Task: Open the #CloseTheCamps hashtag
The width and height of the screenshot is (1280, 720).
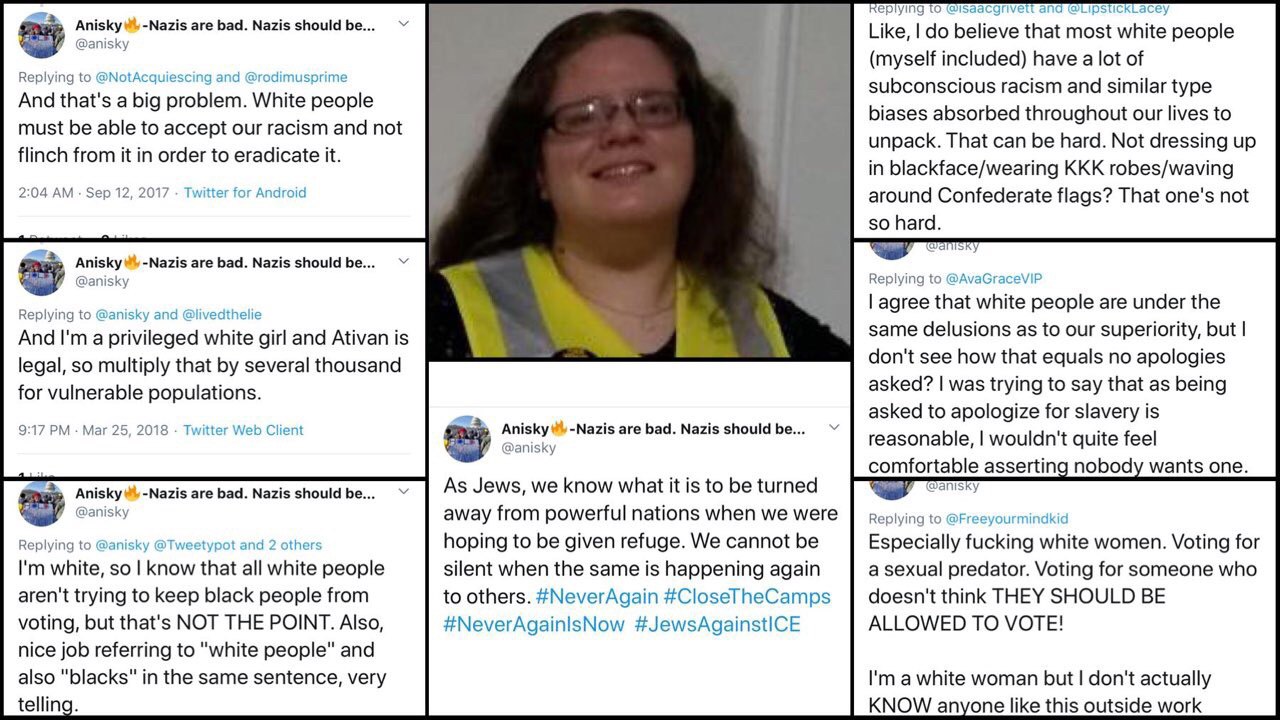Action: tap(747, 597)
